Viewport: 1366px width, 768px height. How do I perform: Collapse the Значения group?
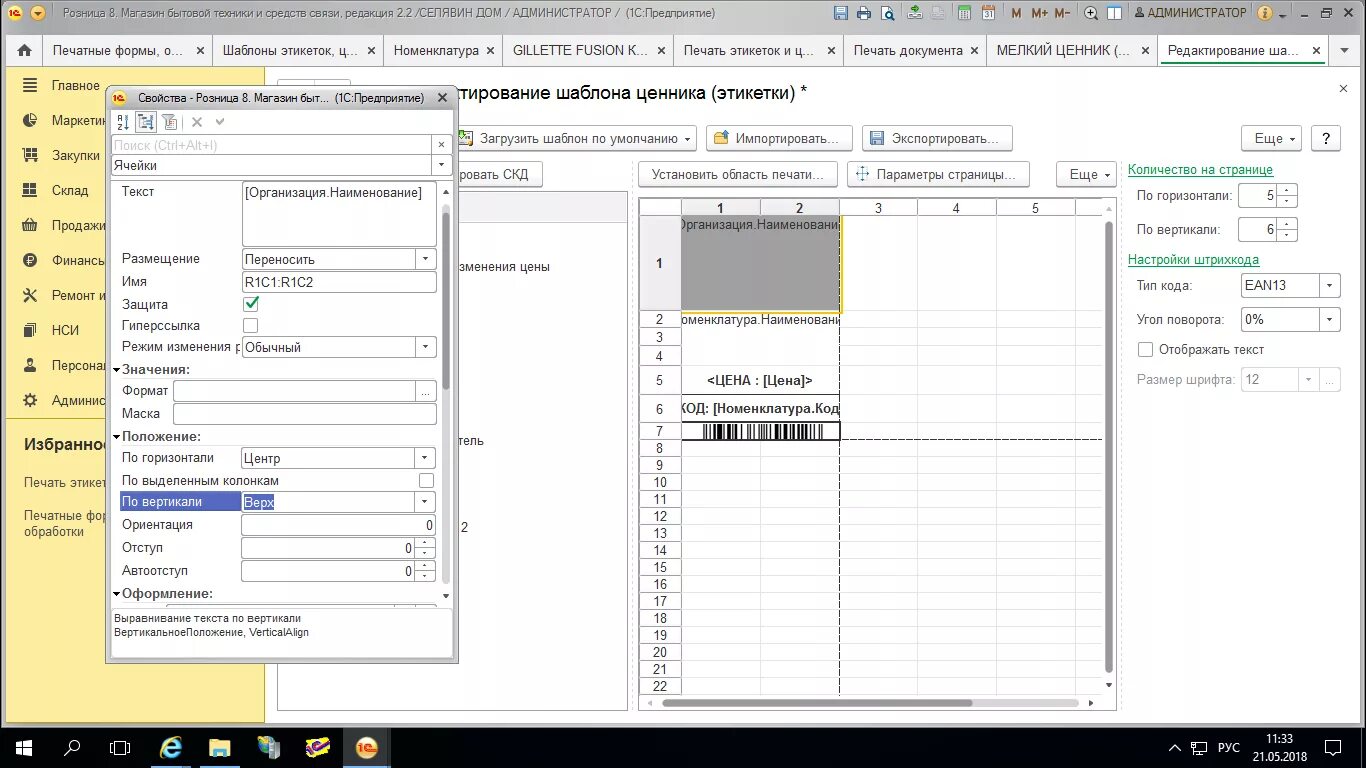point(116,370)
